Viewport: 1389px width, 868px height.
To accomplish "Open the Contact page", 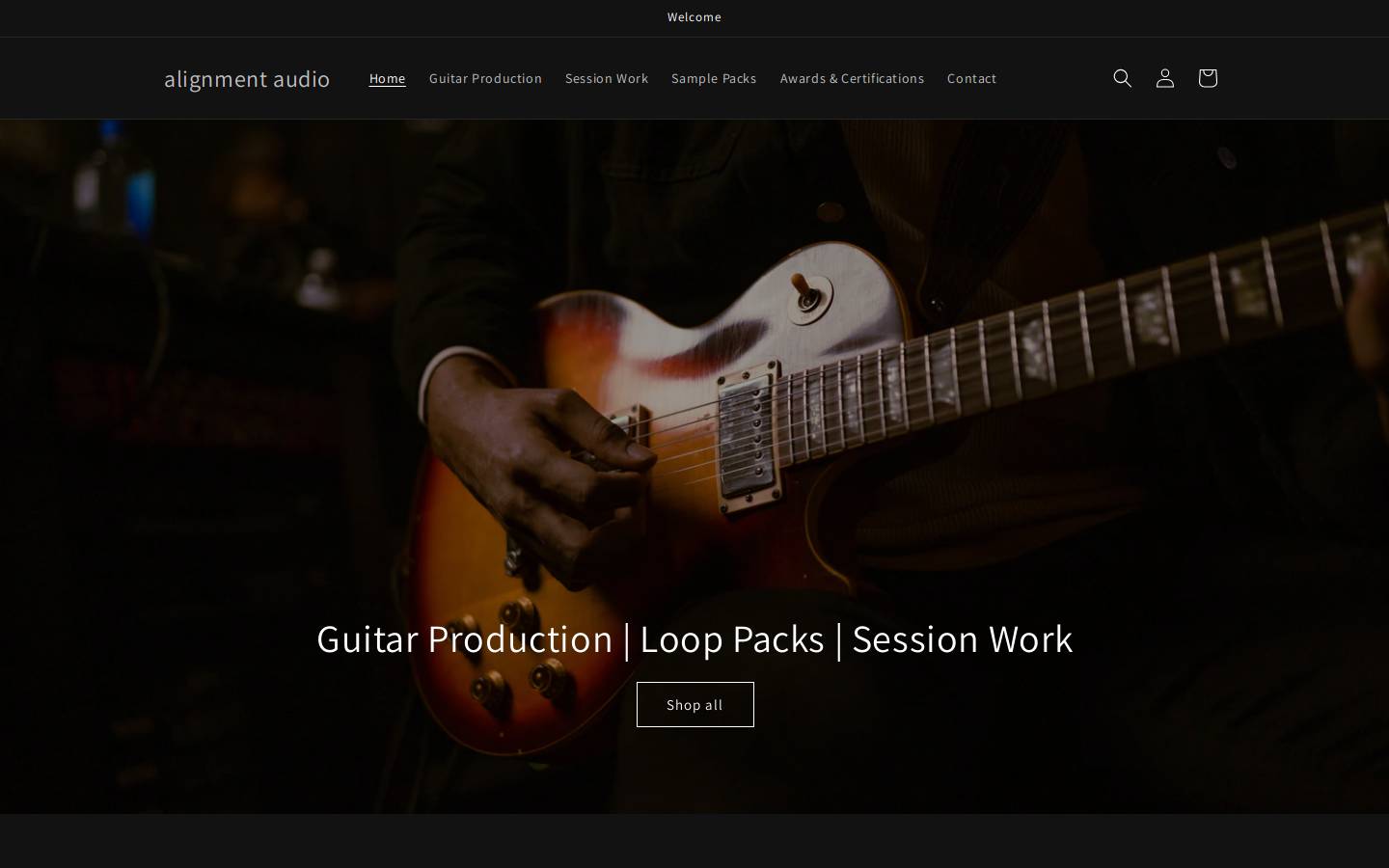I will pos(971,78).
